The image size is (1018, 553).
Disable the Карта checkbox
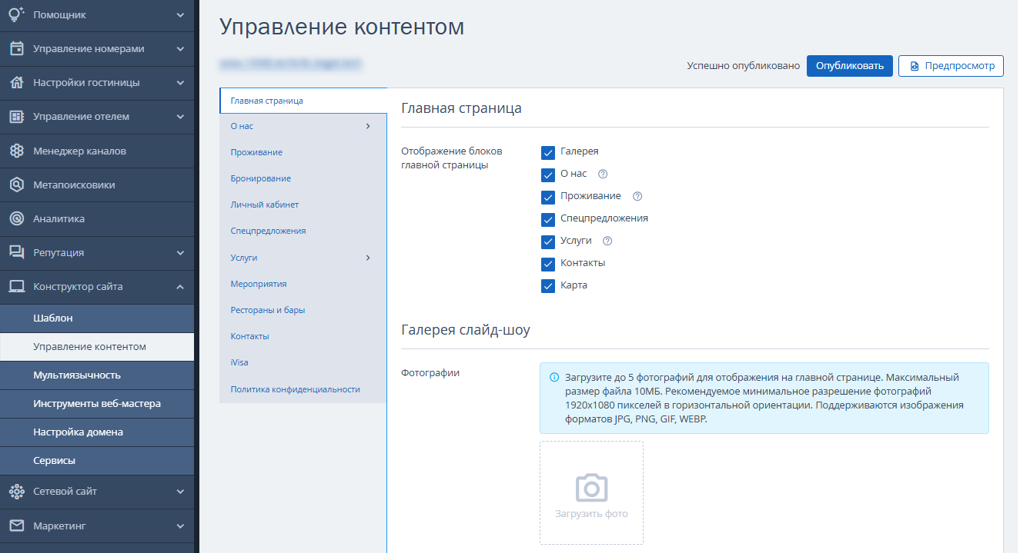click(548, 286)
